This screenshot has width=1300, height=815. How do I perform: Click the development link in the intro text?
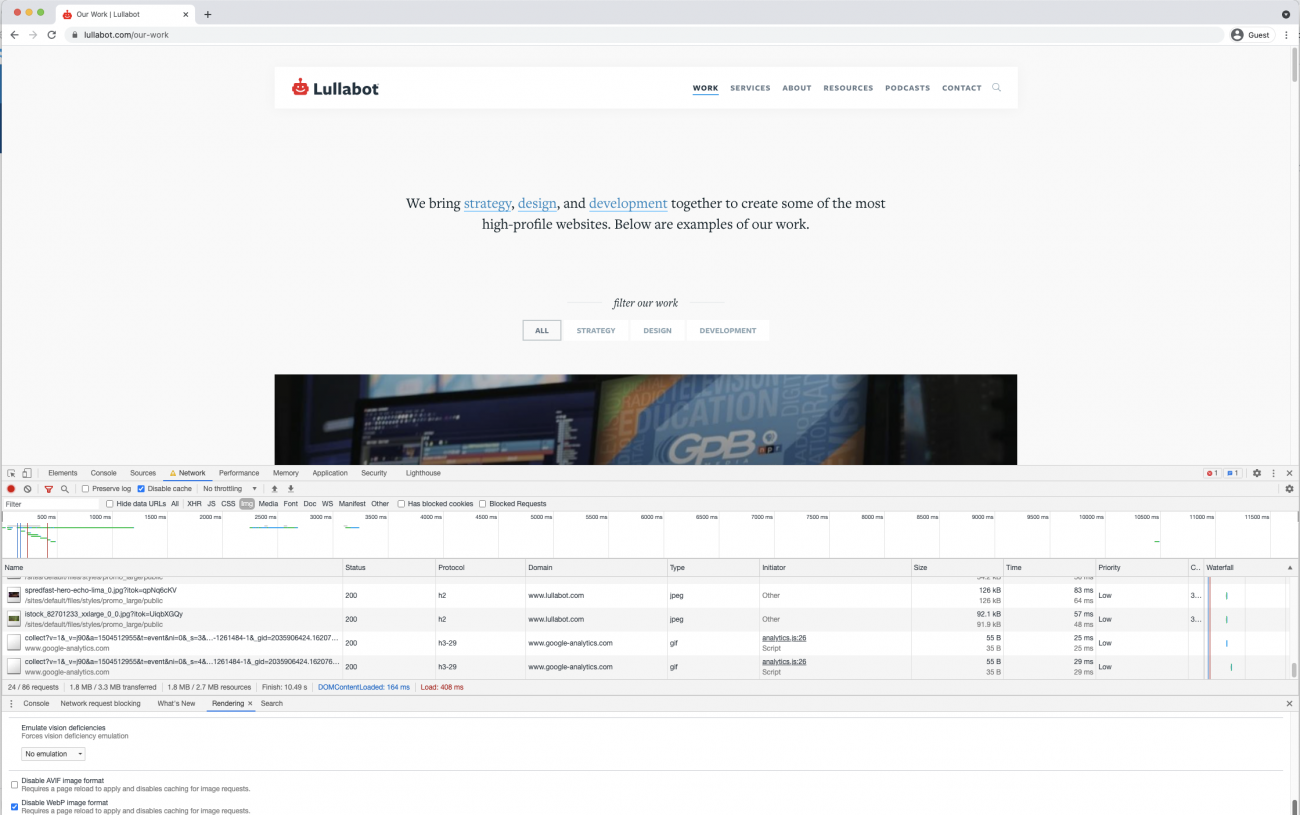[628, 204]
